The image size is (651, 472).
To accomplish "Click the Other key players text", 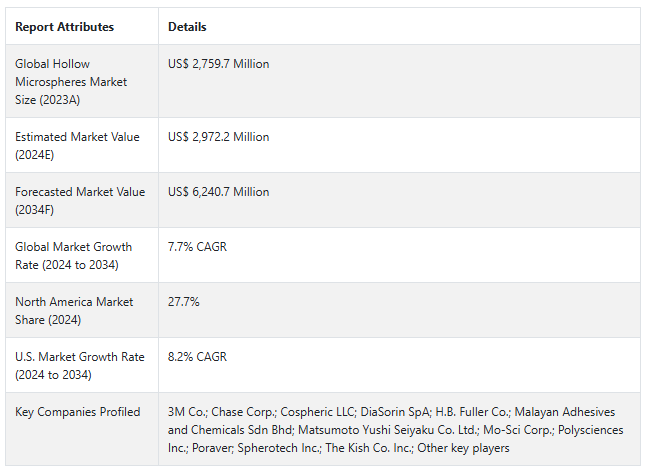I will (463, 448).
